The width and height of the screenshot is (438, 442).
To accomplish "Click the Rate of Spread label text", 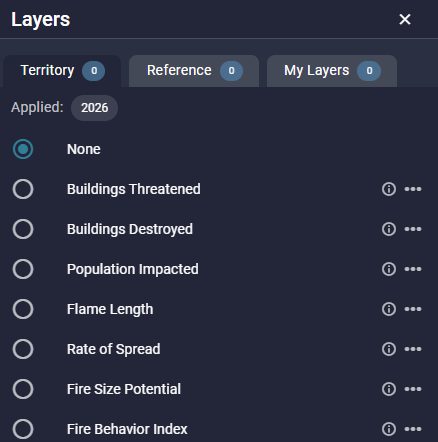I will [114, 349].
